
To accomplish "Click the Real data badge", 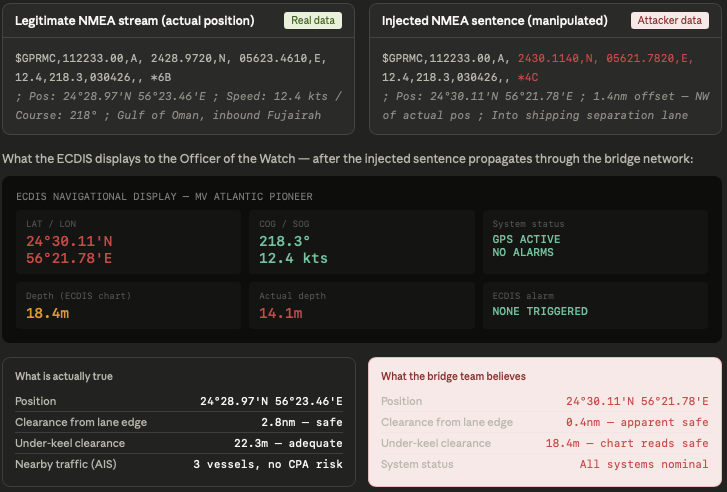I will (313, 20).
